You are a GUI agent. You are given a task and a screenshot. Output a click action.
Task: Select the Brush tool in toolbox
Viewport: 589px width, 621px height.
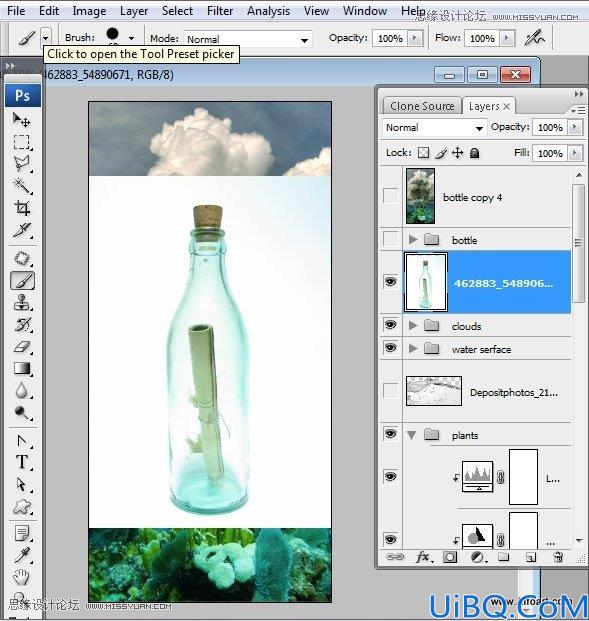pyautogui.click(x=22, y=281)
